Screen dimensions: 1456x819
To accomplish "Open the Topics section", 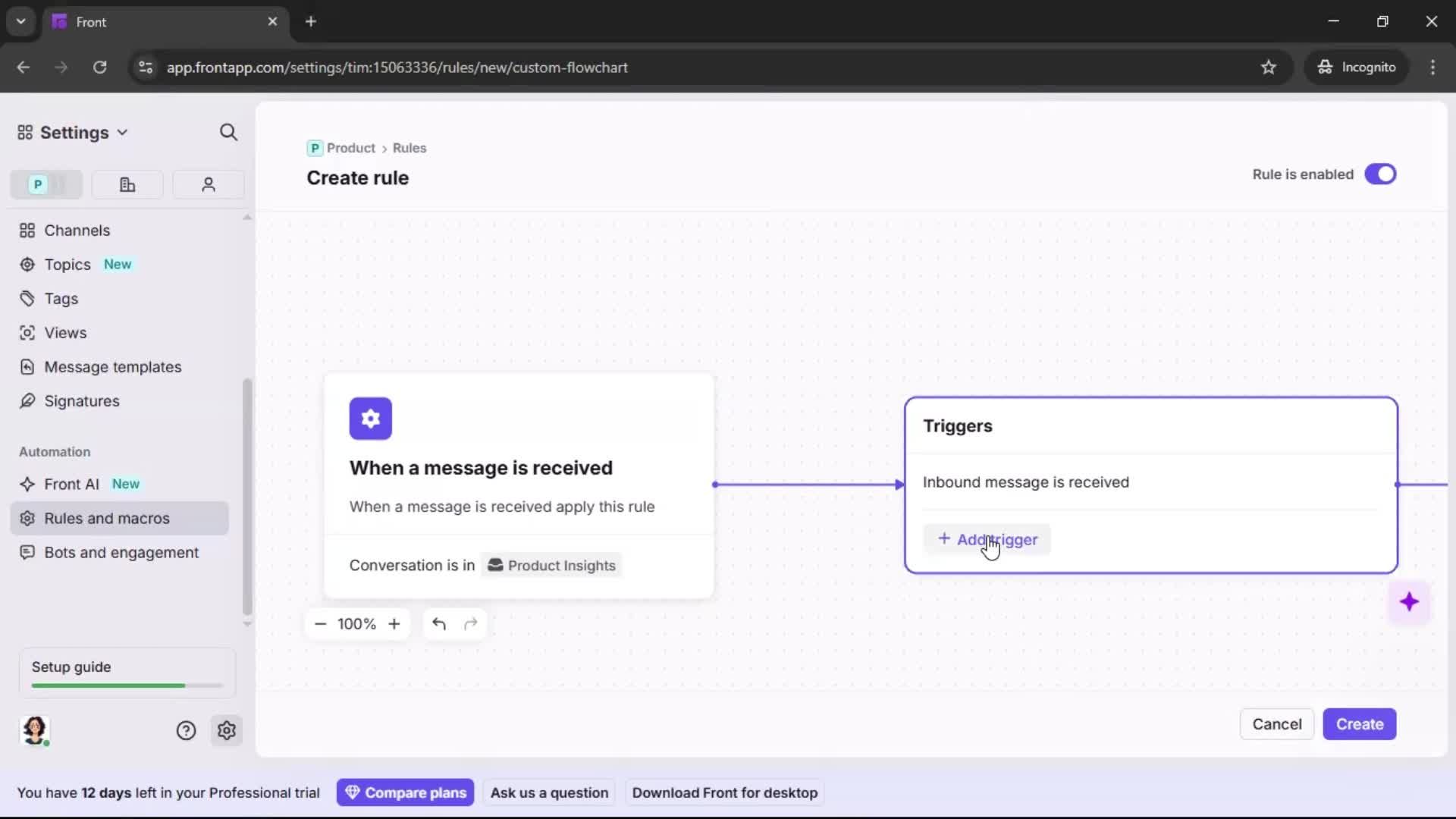I will tap(68, 264).
